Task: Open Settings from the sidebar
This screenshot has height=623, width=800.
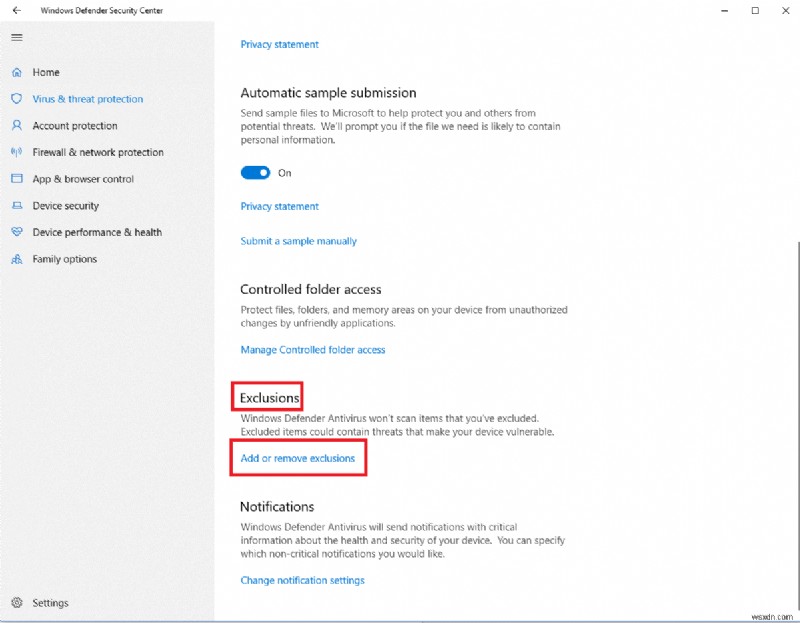Action: 50,603
